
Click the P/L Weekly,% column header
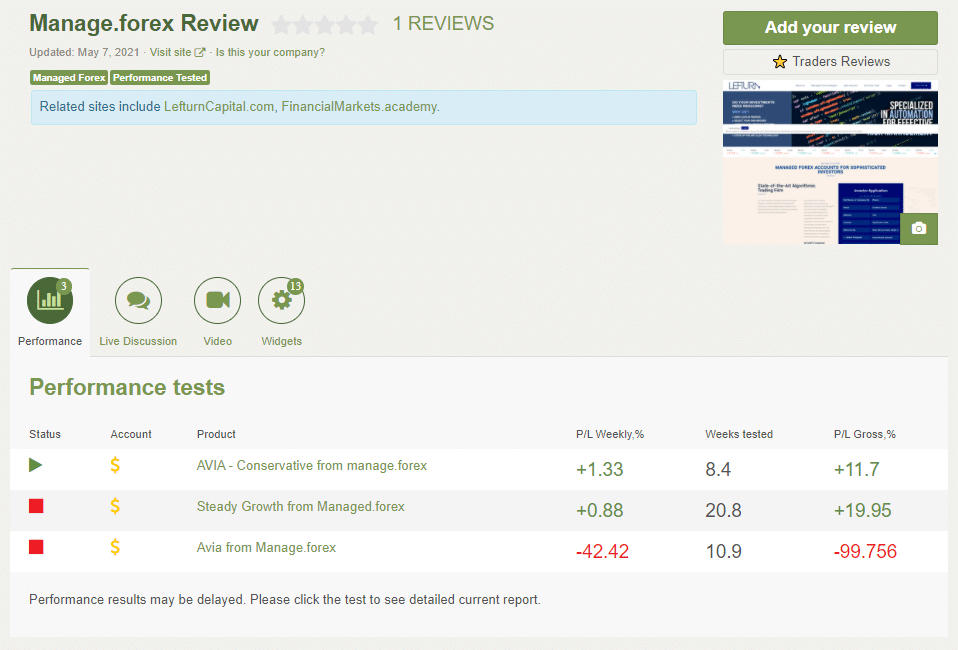point(610,434)
